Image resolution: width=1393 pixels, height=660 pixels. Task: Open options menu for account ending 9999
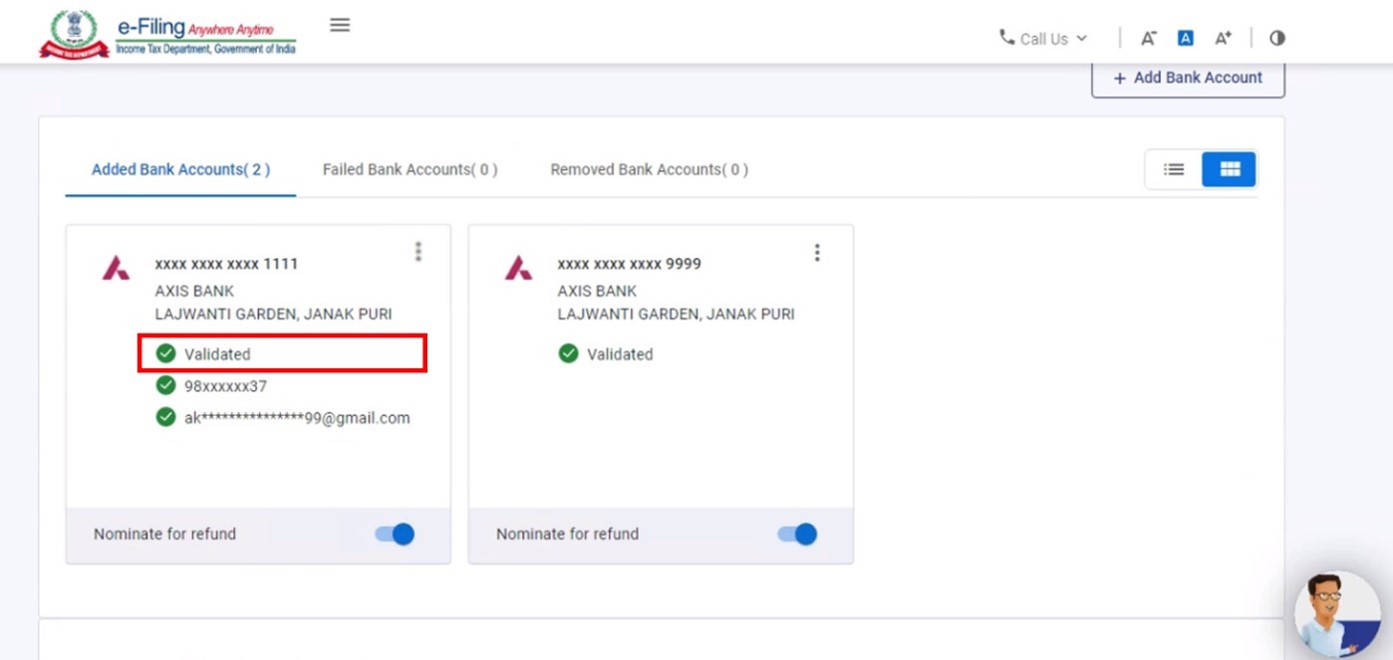click(817, 252)
